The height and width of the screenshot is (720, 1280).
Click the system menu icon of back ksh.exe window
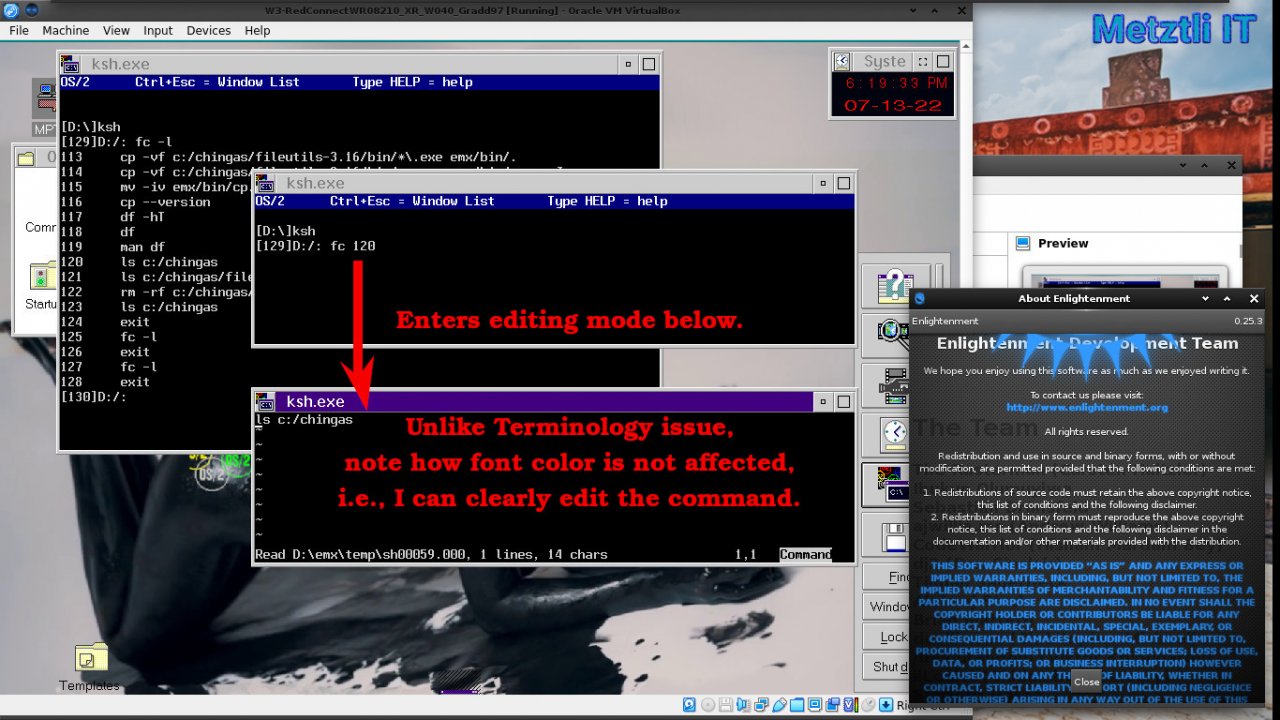[69, 64]
